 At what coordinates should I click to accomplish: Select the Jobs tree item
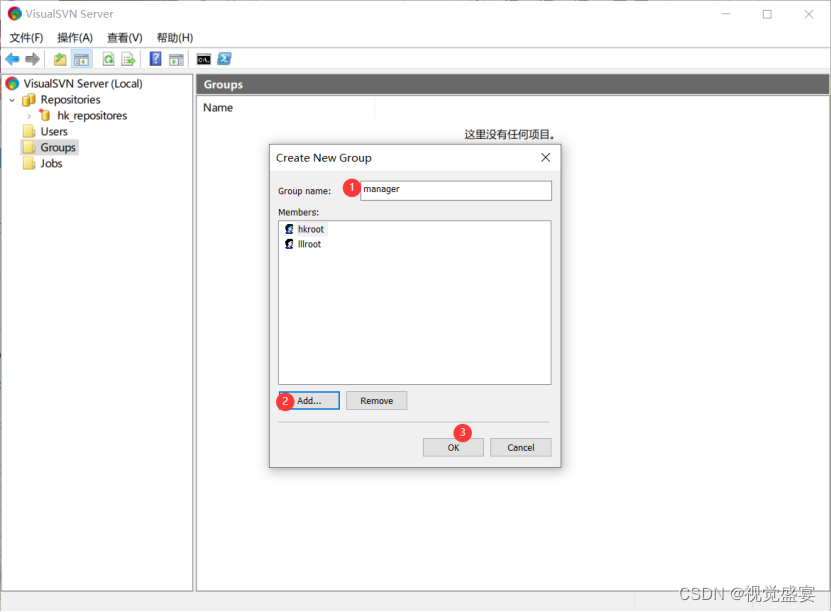(51, 163)
